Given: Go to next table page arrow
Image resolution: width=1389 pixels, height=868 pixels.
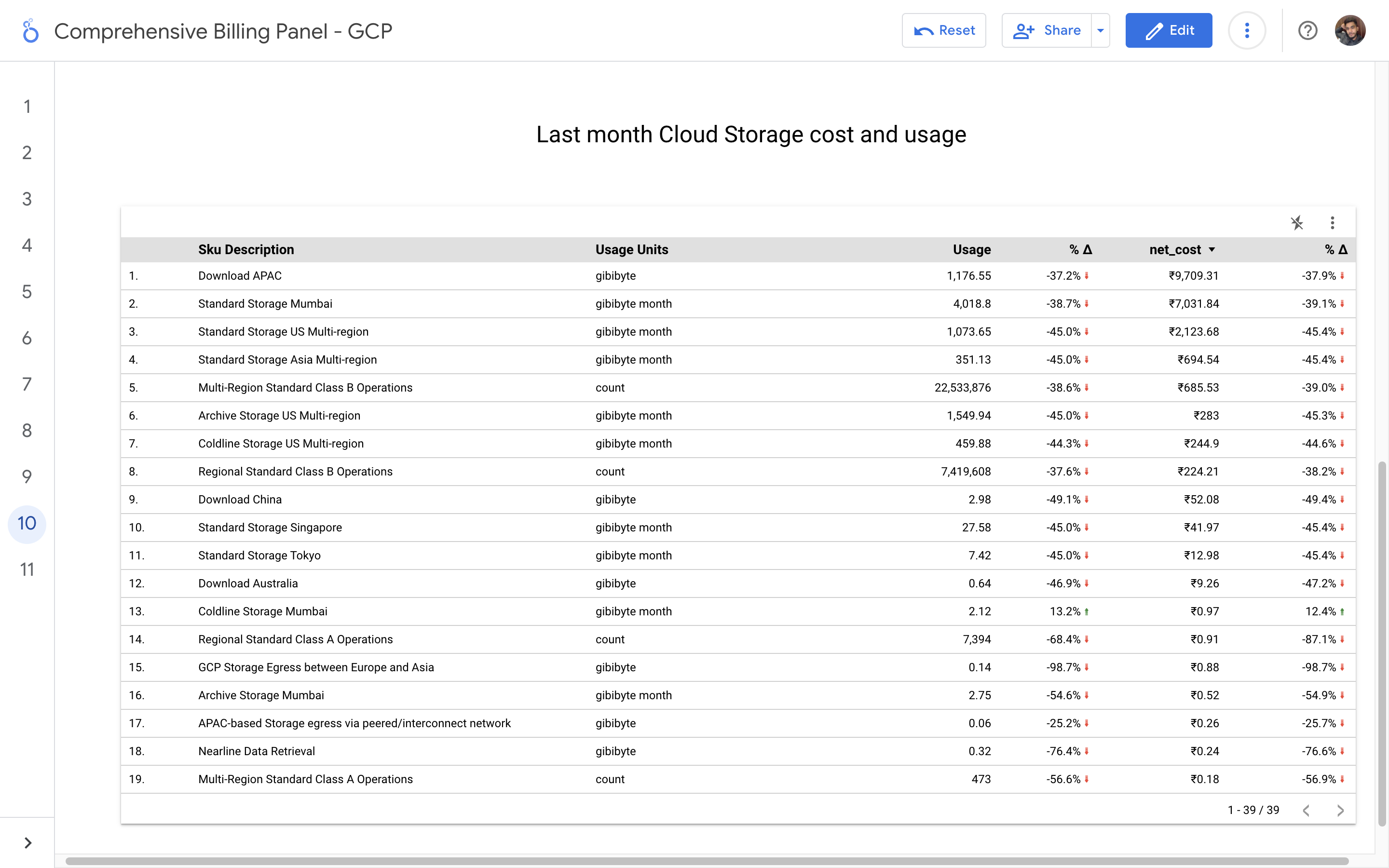Looking at the screenshot, I should tap(1340, 810).
